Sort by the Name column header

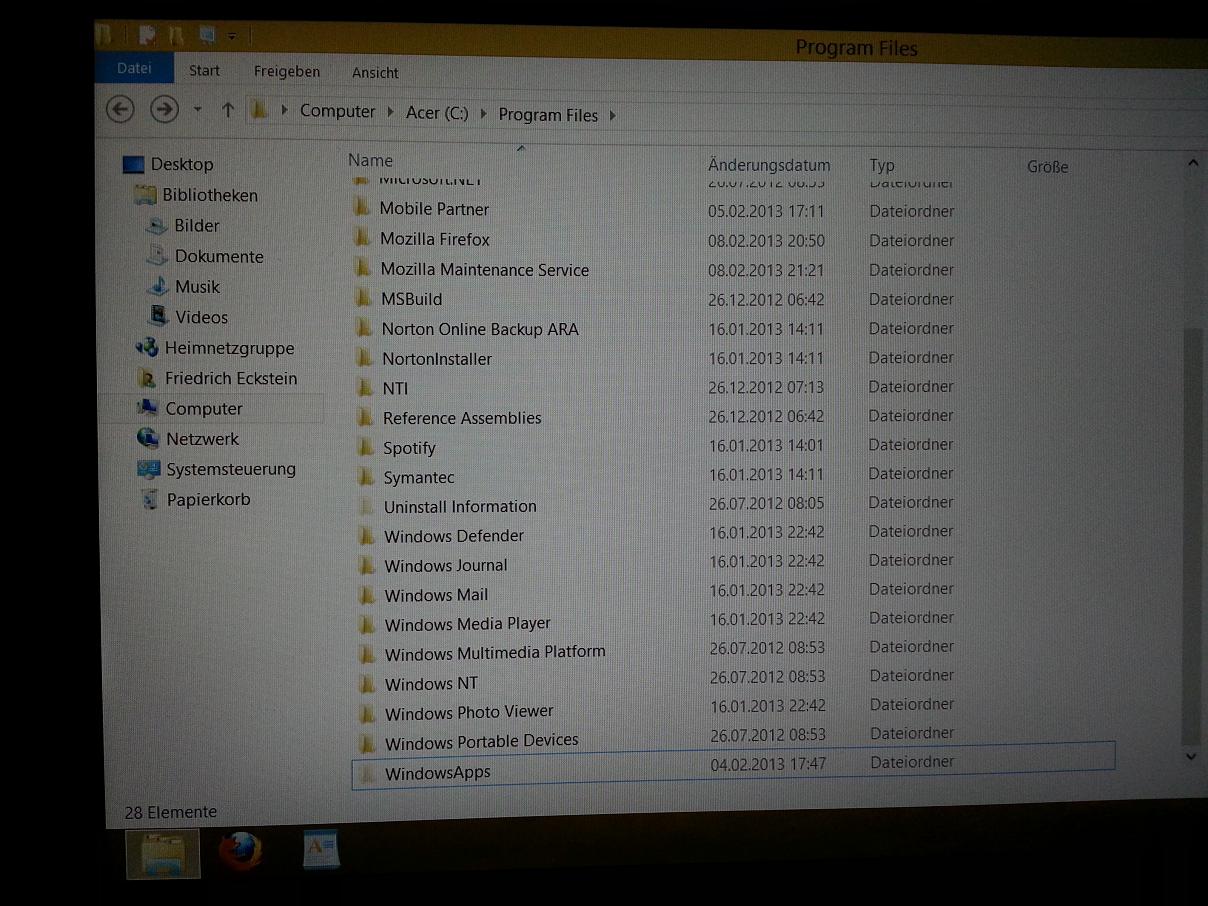coord(370,160)
